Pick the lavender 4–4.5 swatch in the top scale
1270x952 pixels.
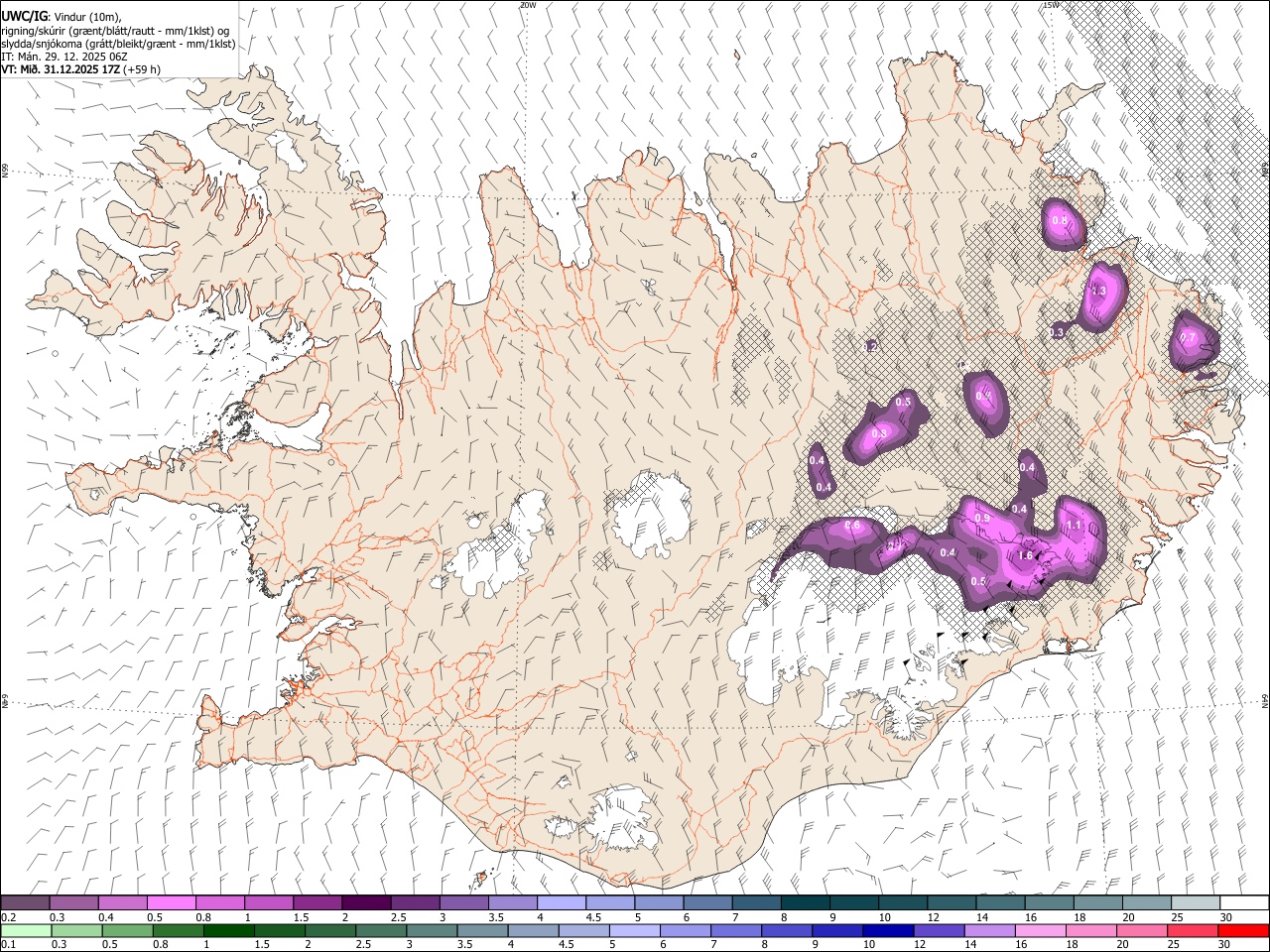(560, 902)
